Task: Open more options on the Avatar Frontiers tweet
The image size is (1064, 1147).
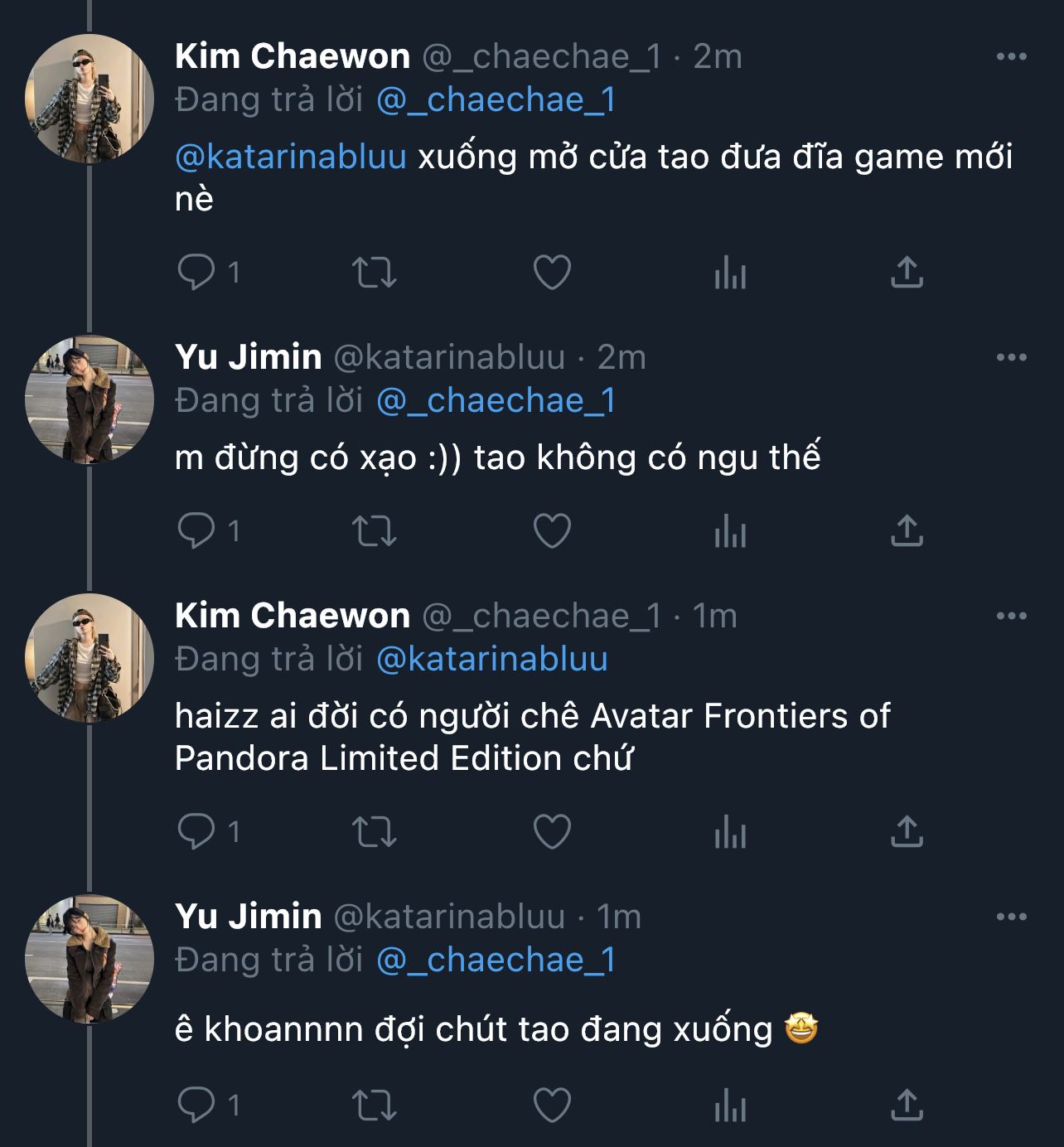Action: [x=1011, y=616]
